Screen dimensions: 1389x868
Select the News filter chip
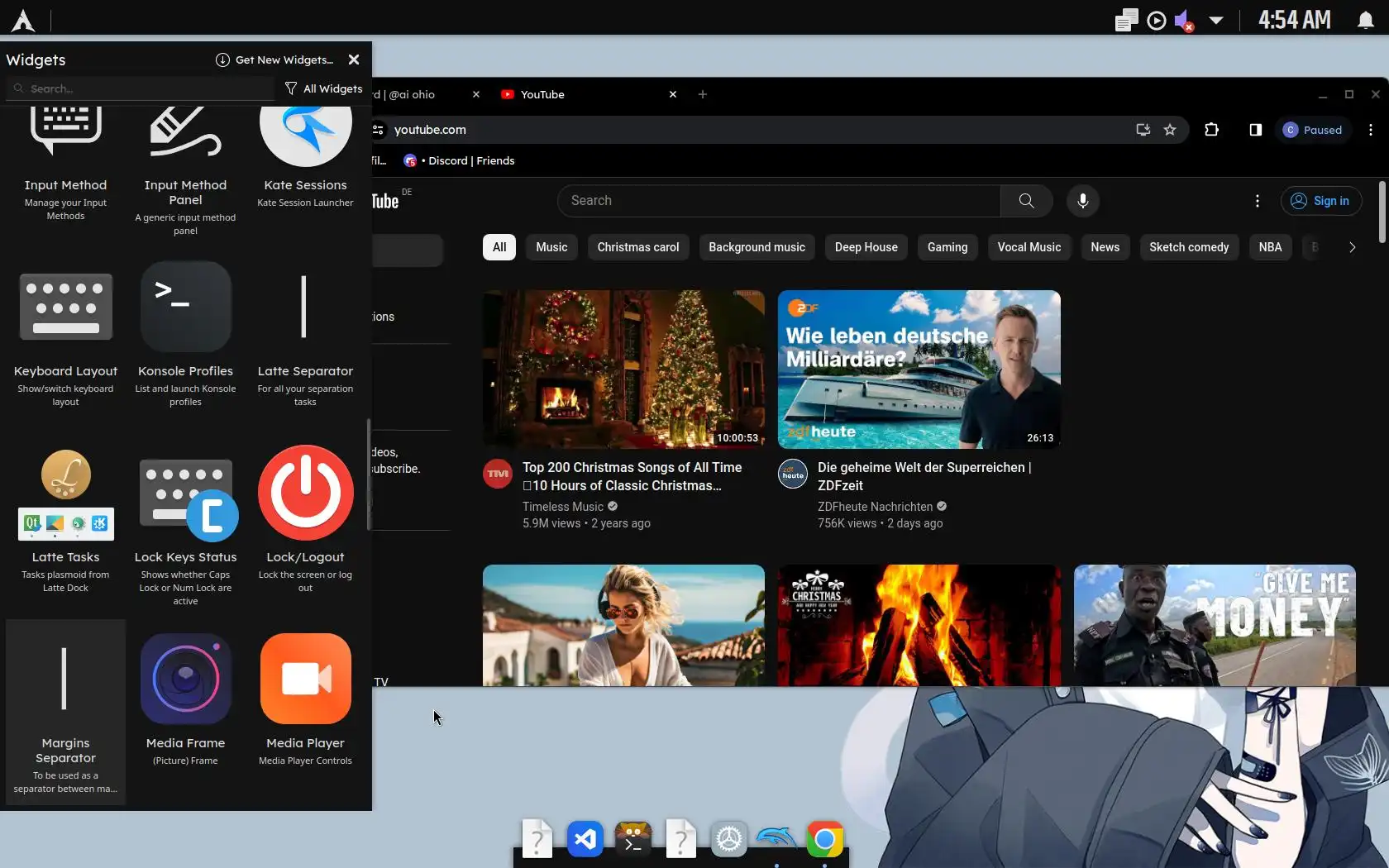click(1105, 247)
